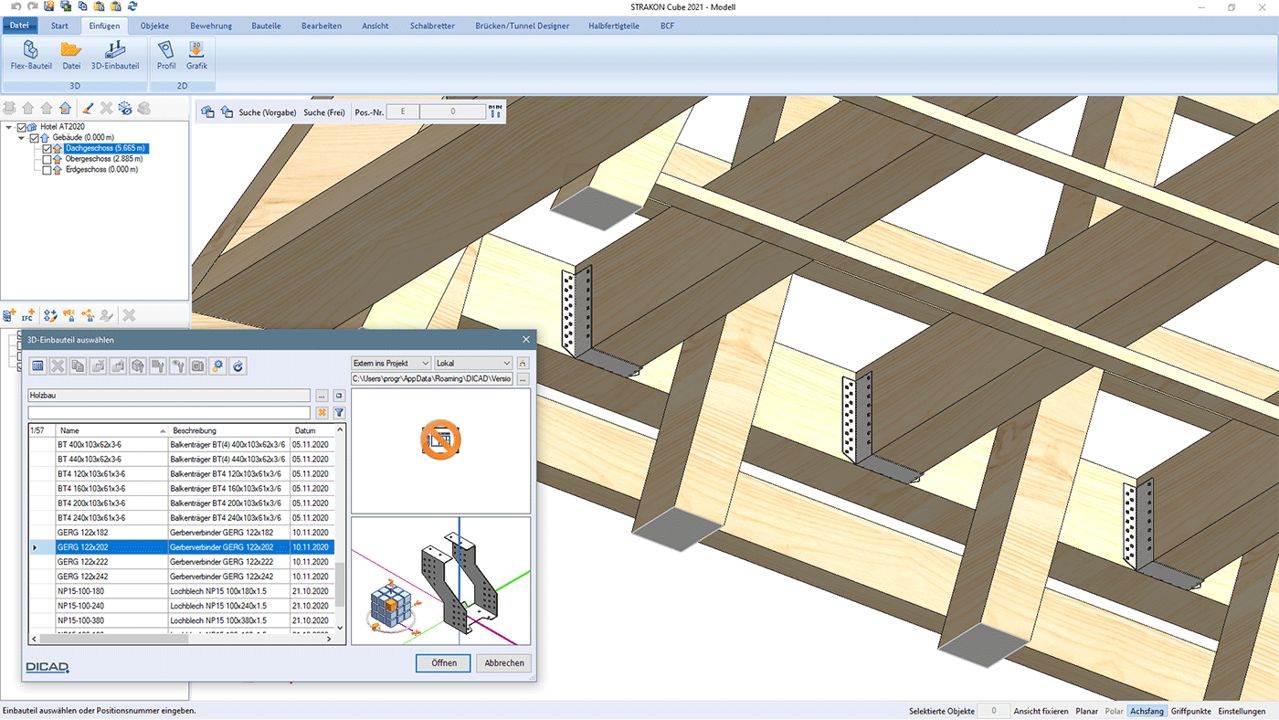
Task: Open the Schalbretter ribbon tab
Action: point(432,26)
